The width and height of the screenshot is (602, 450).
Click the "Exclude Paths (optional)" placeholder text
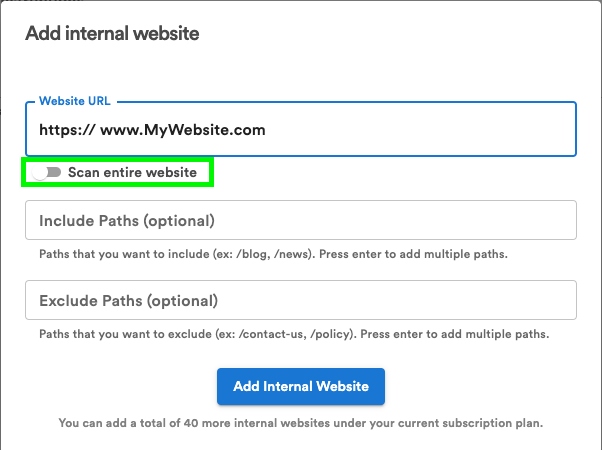click(x=128, y=300)
